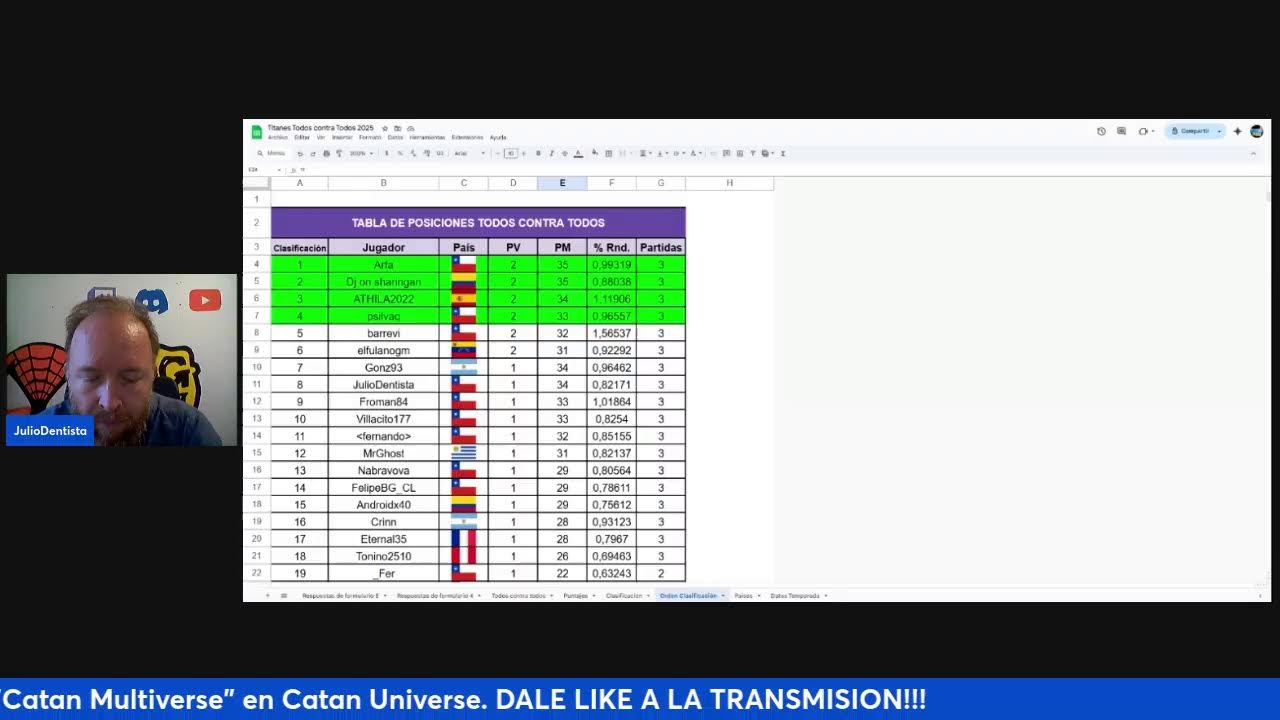Click the Compartir share button

[x=1194, y=131]
